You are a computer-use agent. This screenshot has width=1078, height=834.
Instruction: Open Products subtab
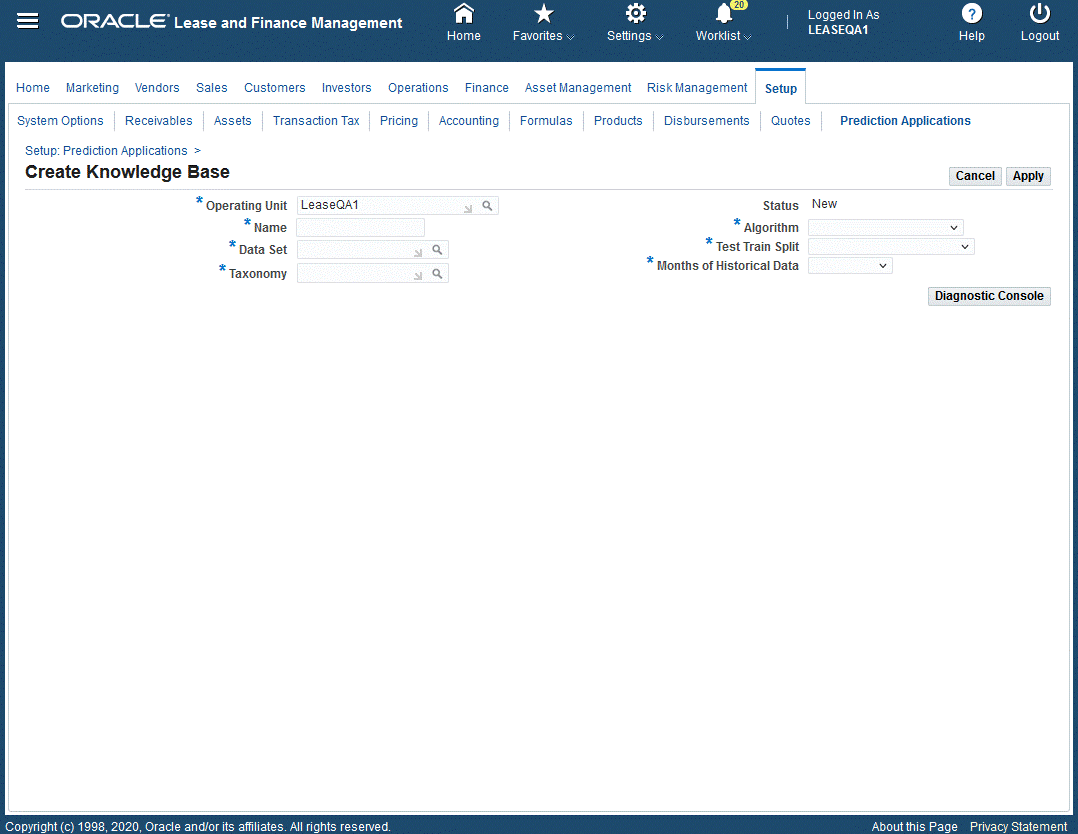[x=618, y=121]
